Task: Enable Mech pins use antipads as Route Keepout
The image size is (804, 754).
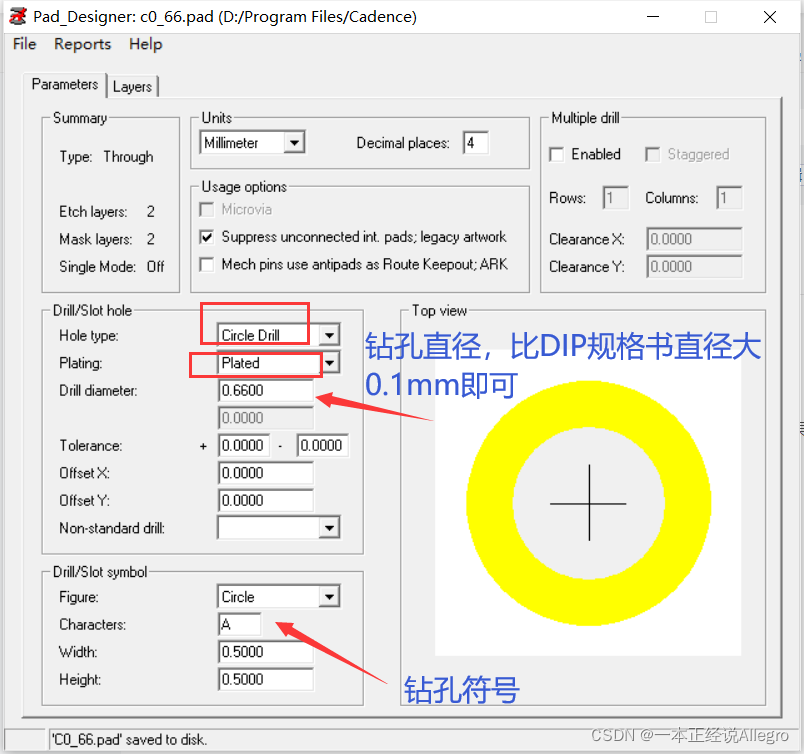Action: point(206,264)
